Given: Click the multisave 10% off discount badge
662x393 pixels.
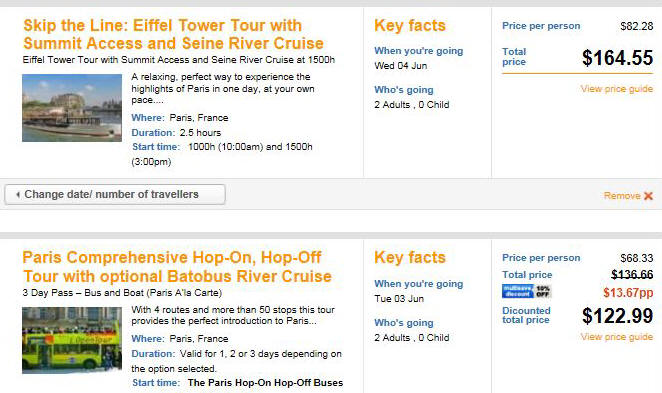Looking at the screenshot, I should pyautogui.click(x=526, y=291).
